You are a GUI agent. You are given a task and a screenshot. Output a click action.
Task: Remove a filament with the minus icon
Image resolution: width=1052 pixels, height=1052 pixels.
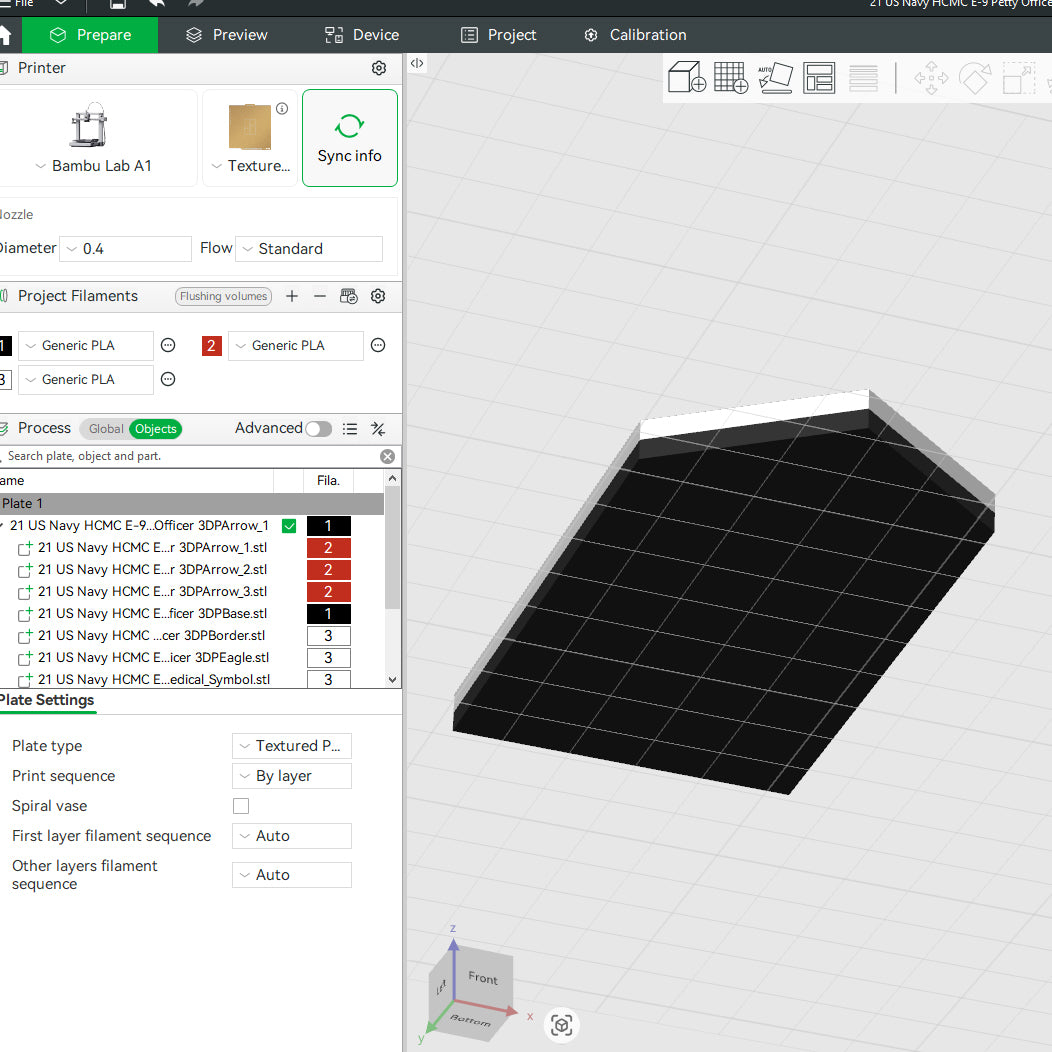[319, 296]
